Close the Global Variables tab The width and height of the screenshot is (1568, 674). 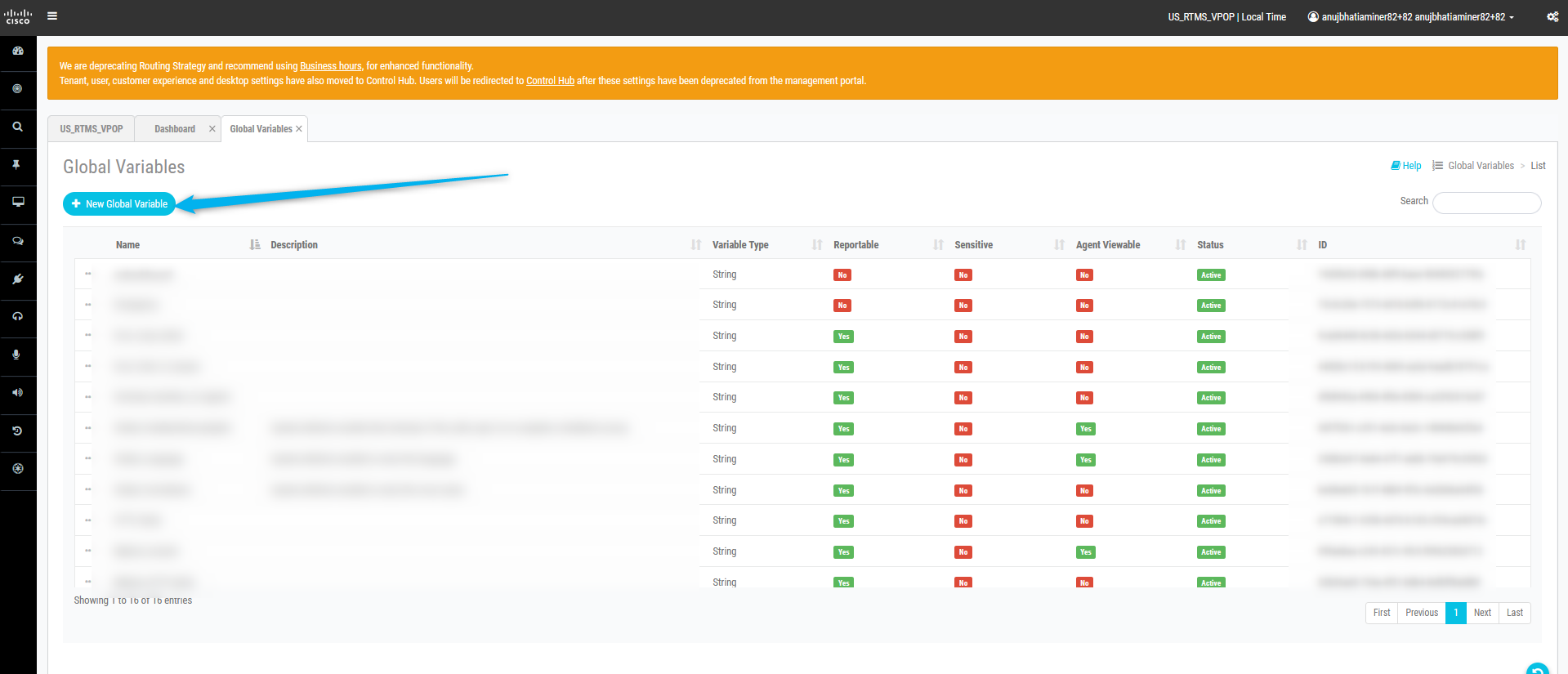click(x=299, y=129)
